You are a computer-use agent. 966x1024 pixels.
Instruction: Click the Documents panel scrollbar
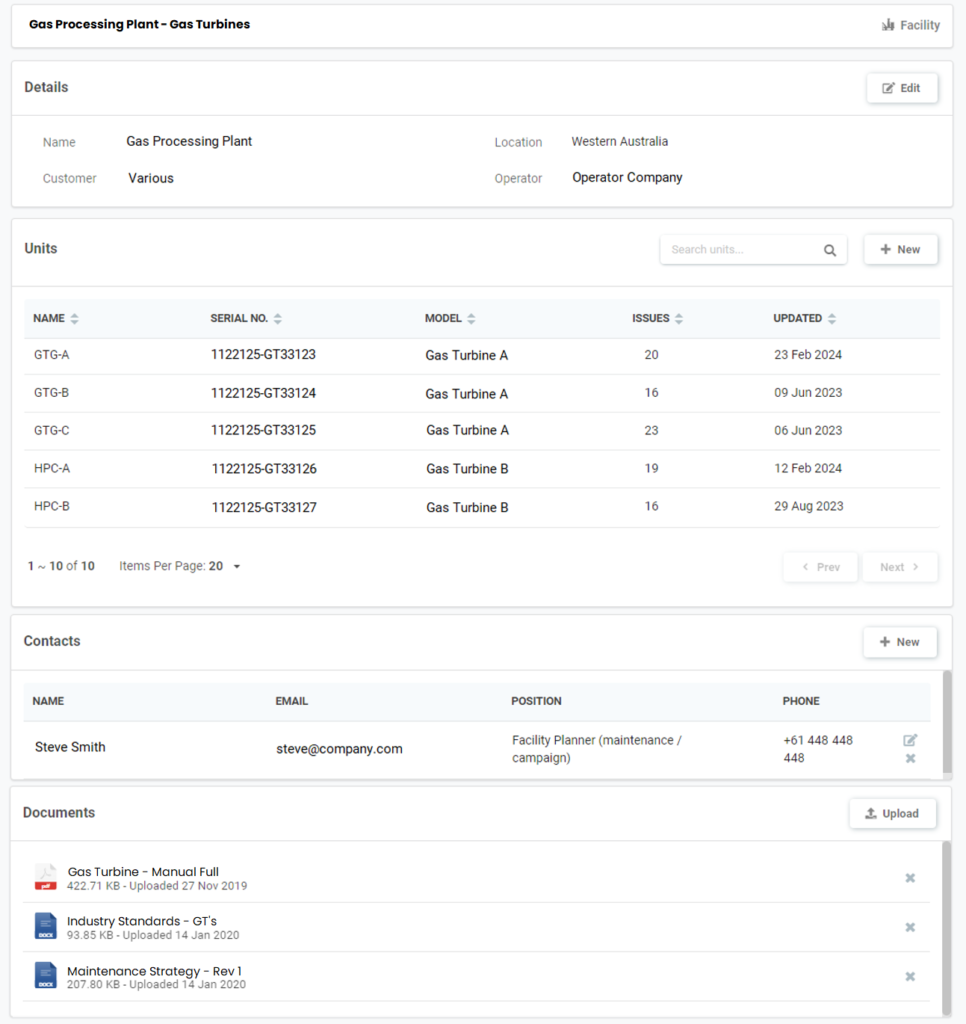tap(946, 925)
